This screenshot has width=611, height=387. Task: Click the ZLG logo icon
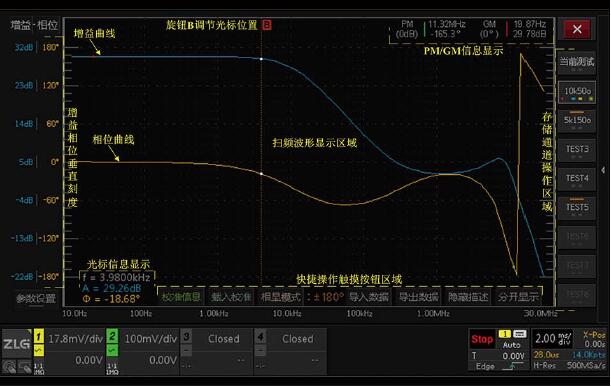pos(17,343)
